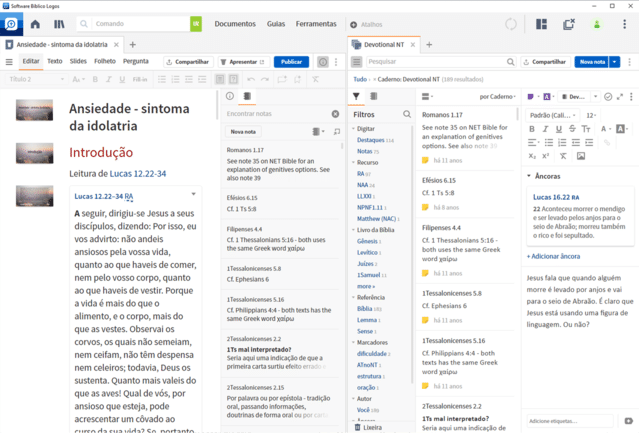Open the Library bookshelf icon

(59, 24)
